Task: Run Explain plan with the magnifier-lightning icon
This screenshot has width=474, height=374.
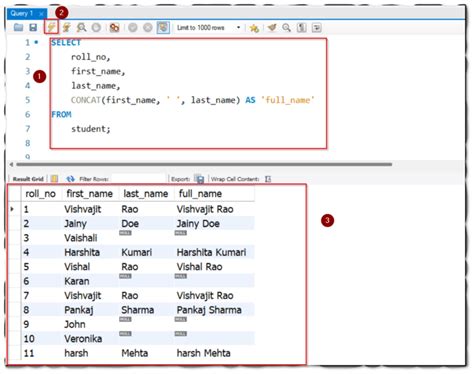Action: 81,27
